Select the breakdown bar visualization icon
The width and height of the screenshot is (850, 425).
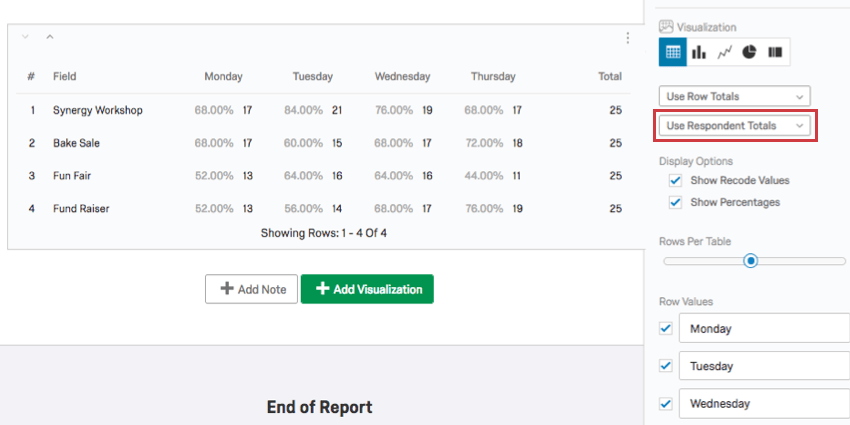pos(774,52)
